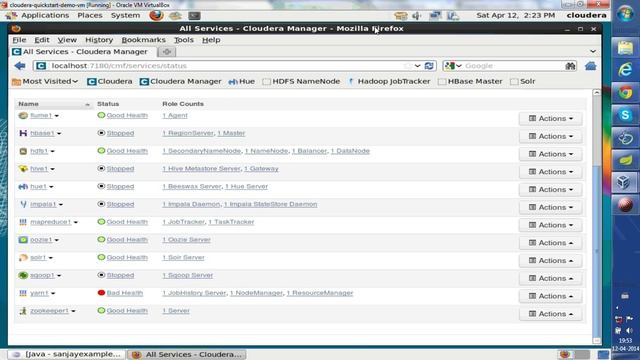Click the impala1 service icon
Screen dimensions: 640x360
23,204
